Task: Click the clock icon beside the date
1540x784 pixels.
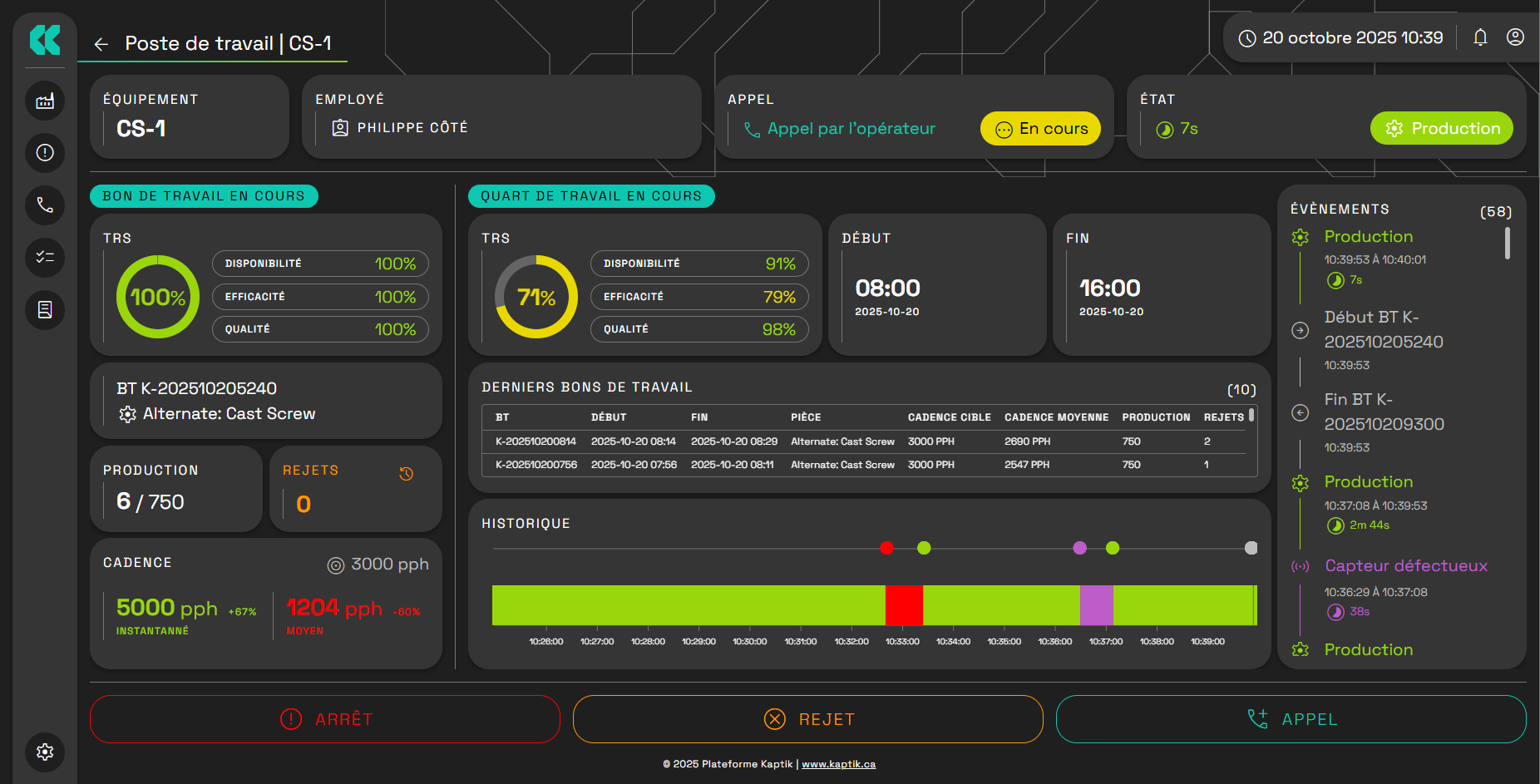Action: point(1247,38)
